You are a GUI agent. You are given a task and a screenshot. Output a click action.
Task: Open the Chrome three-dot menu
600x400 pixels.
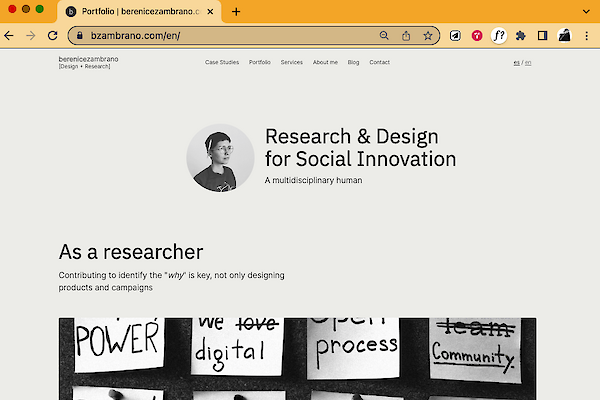(x=586, y=36)
